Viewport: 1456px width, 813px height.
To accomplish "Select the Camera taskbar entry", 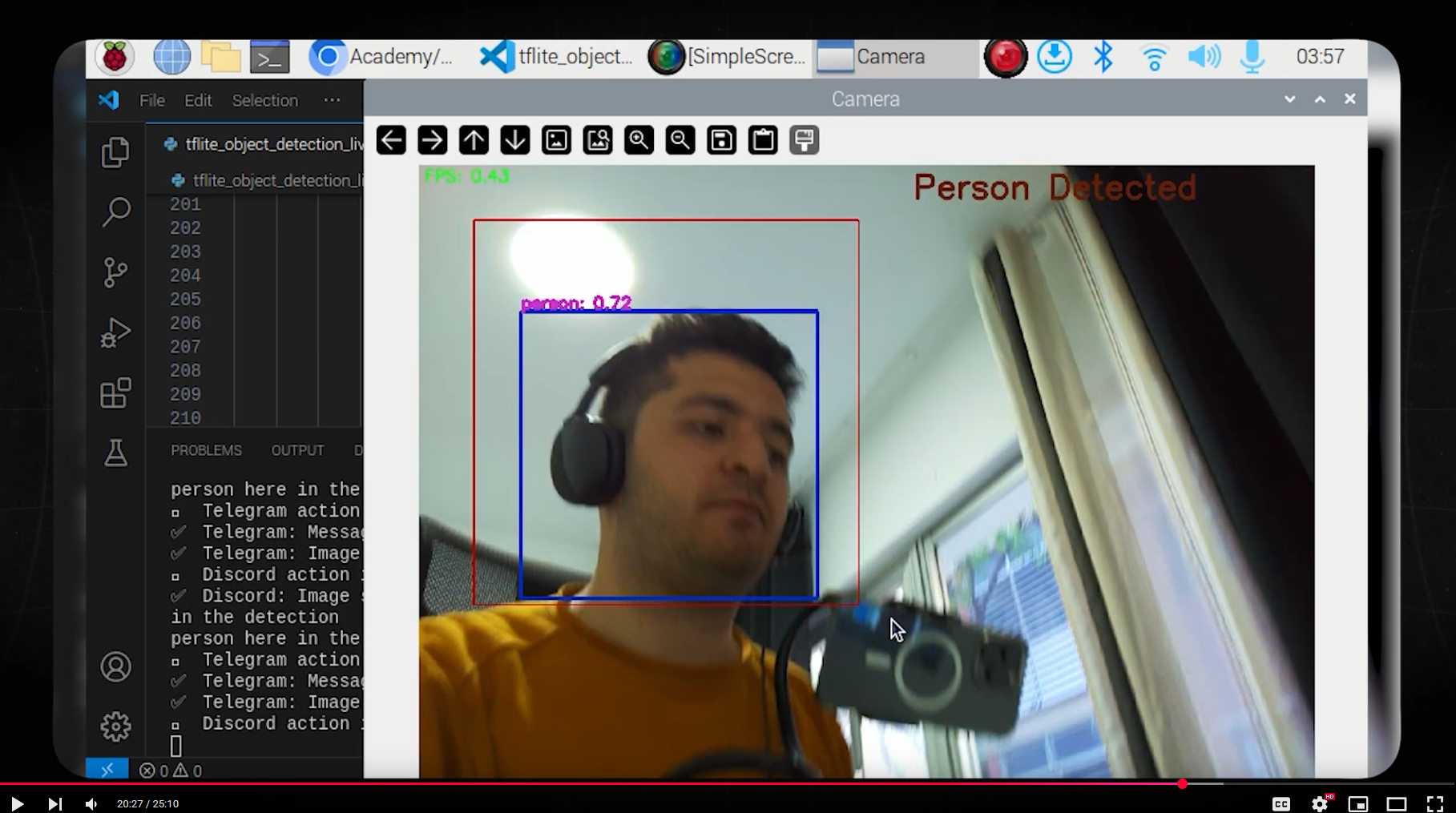I will click(895, 57).
